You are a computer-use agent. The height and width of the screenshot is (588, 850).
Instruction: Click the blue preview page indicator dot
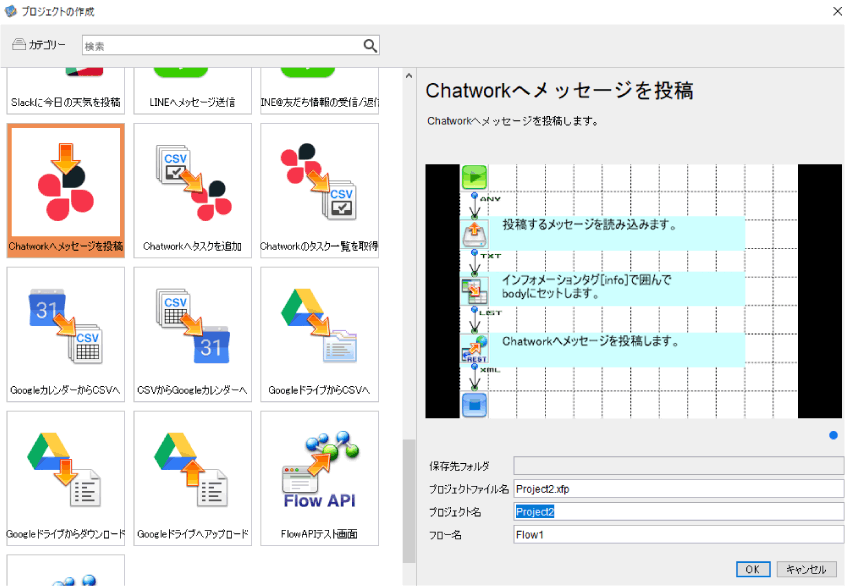tap(833, 435)
